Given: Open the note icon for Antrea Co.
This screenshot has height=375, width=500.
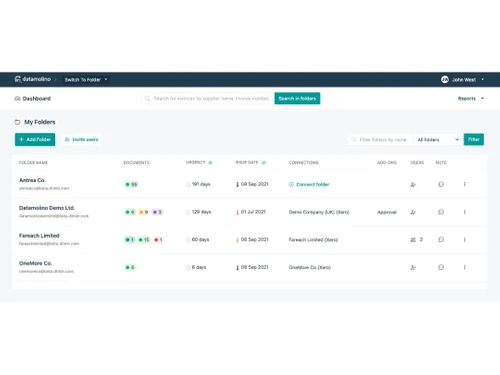Looking at the screenshot, I should click(x=441, y=184).
